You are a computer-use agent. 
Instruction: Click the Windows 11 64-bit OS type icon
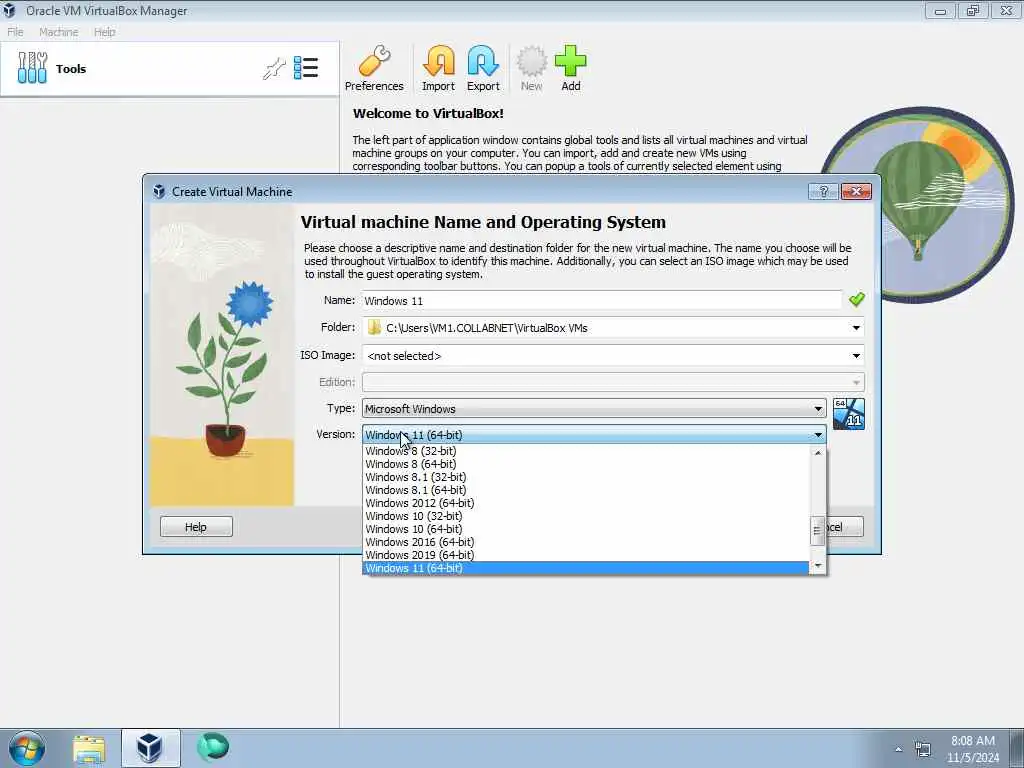(848, 414)
